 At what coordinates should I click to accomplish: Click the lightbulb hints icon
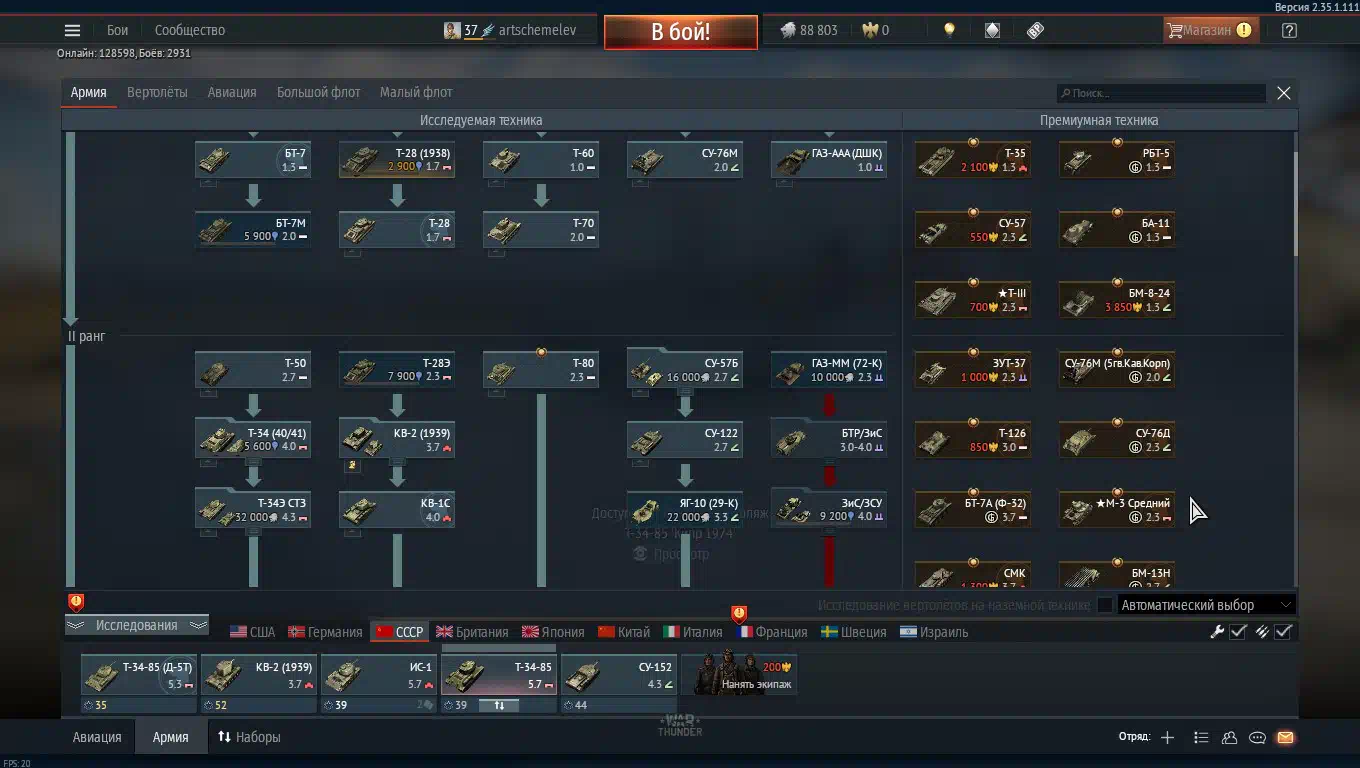949,30
